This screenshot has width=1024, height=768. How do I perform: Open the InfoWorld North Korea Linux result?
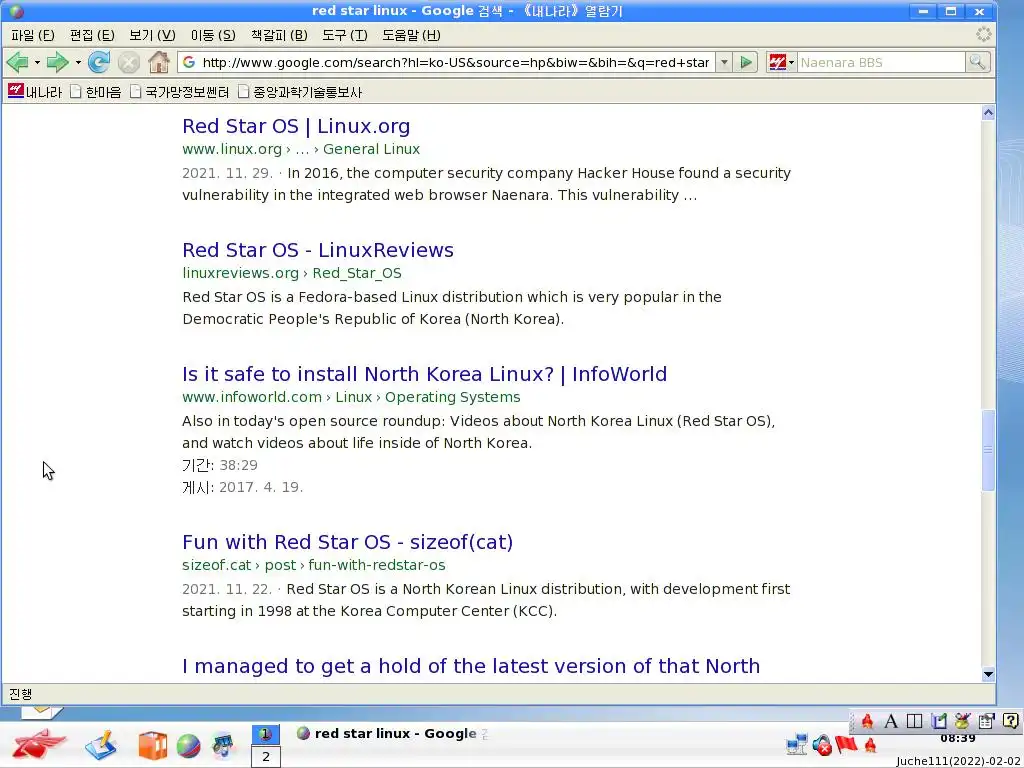click(424, 374)
